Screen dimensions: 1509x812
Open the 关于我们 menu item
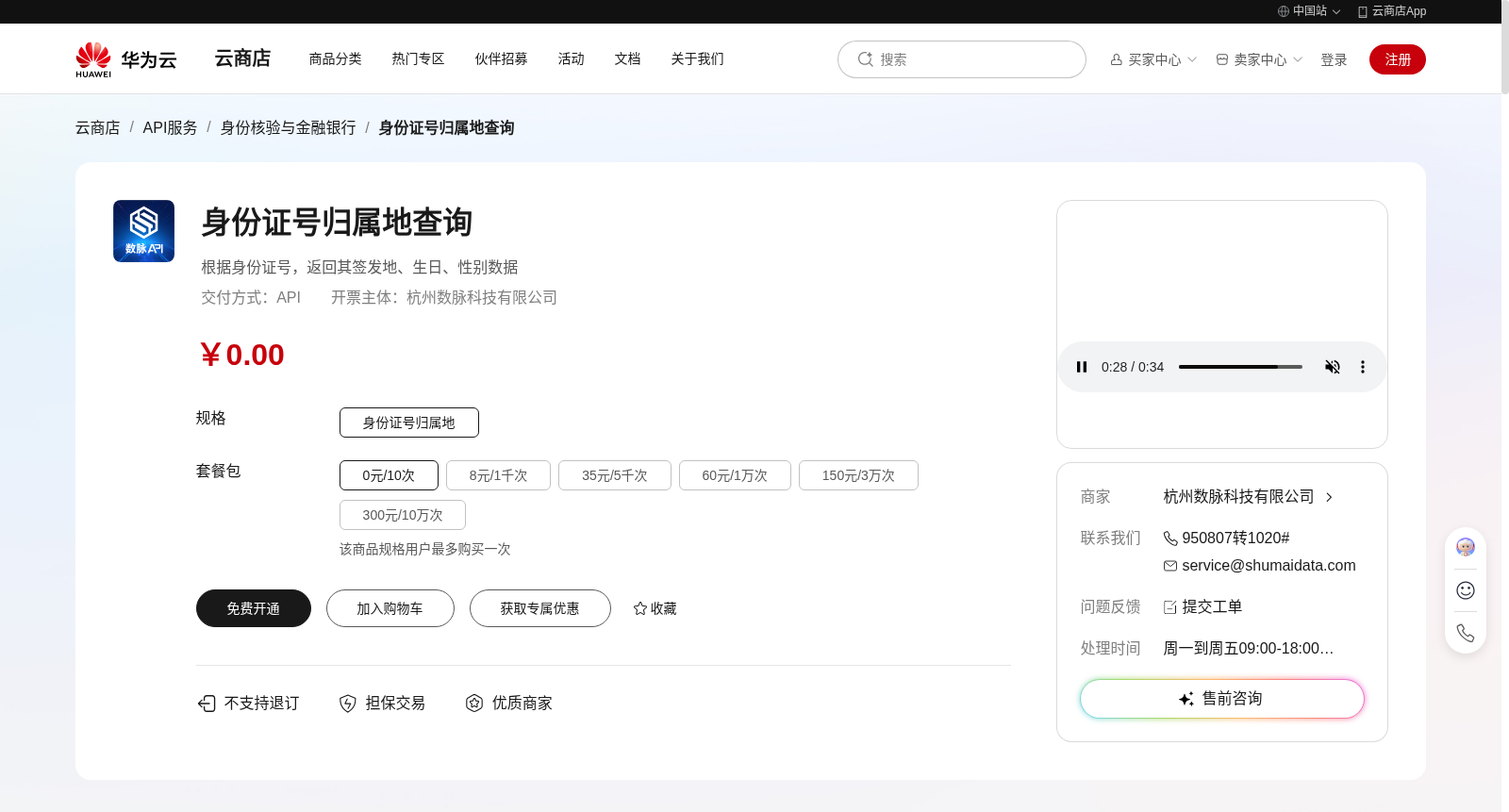click(697, 58)
